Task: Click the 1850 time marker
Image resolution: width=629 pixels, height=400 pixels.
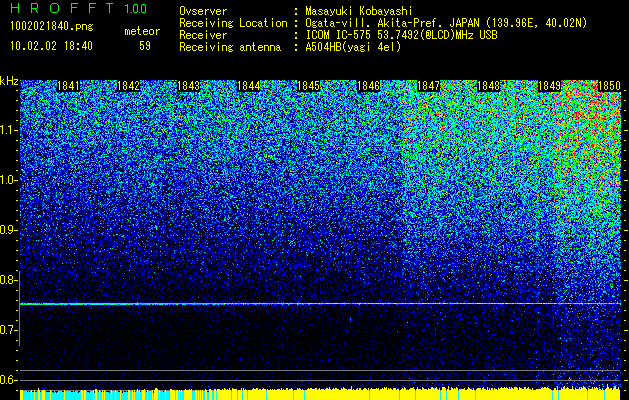Action: point(609,86)
